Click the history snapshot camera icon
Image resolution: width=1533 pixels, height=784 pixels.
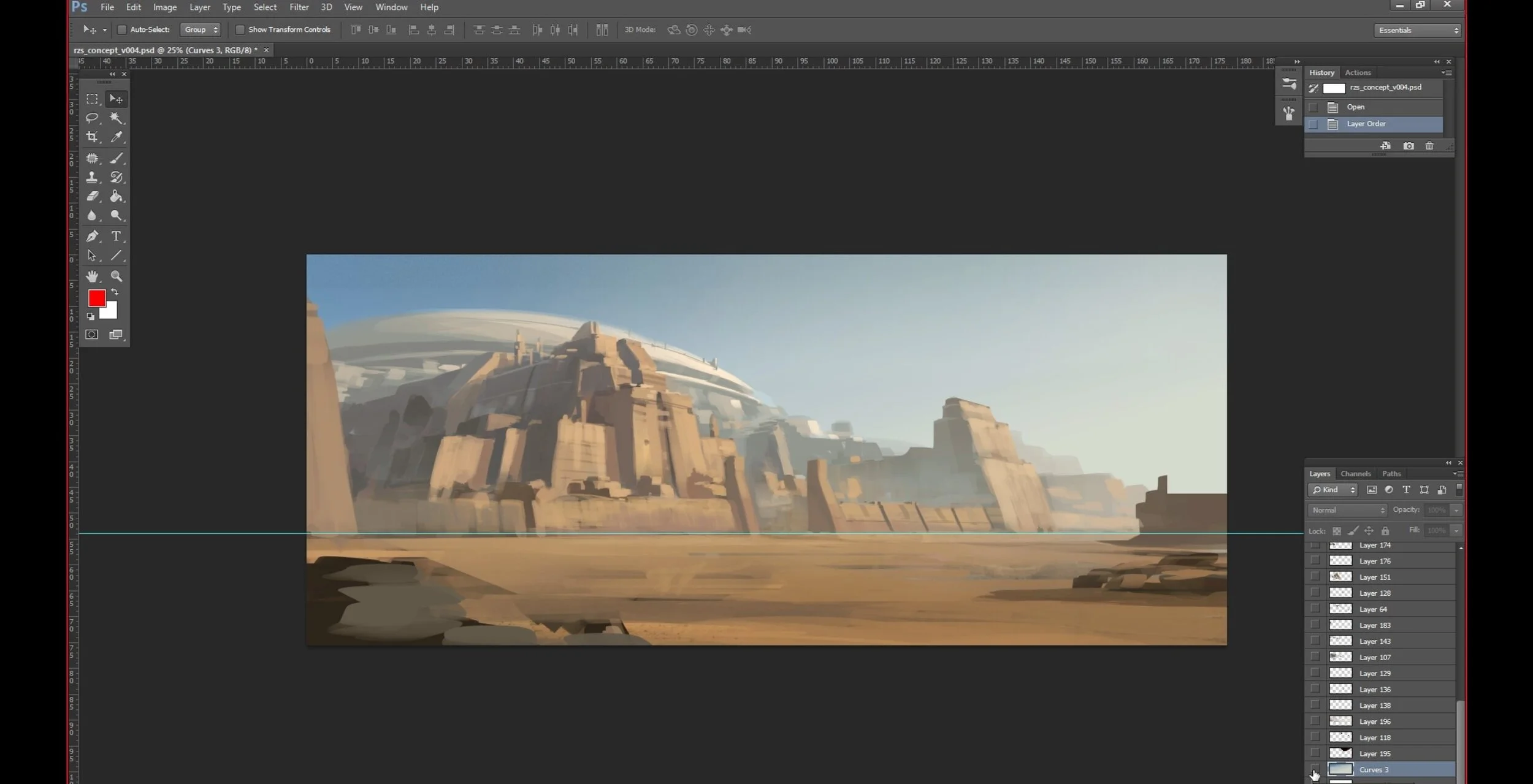tap(1409, 146)
